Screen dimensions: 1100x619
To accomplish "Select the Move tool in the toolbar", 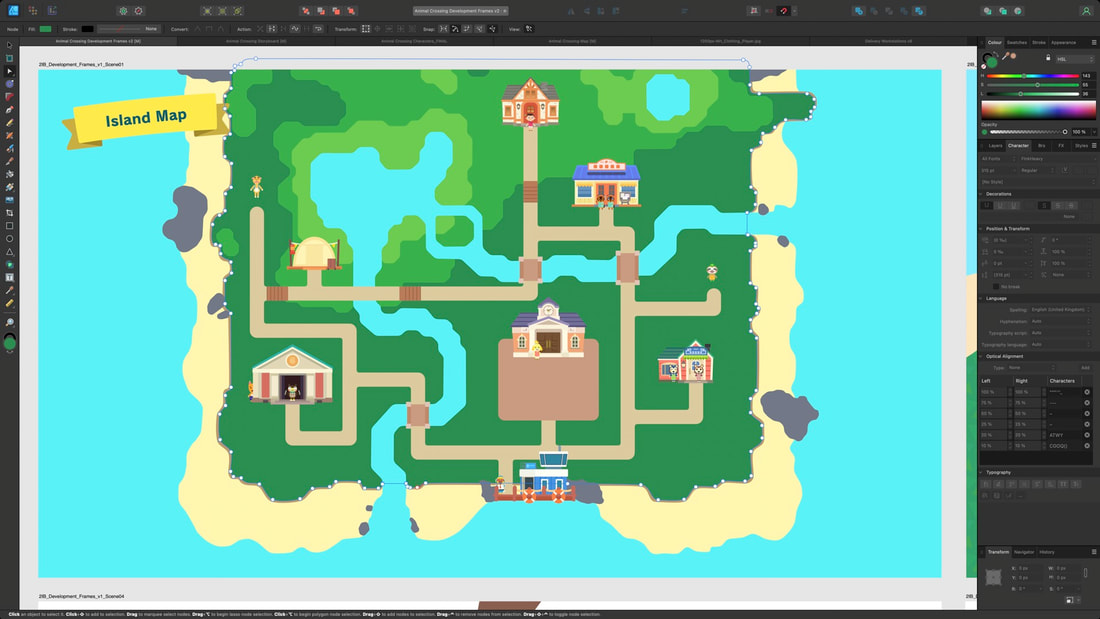I will (9, 45).
